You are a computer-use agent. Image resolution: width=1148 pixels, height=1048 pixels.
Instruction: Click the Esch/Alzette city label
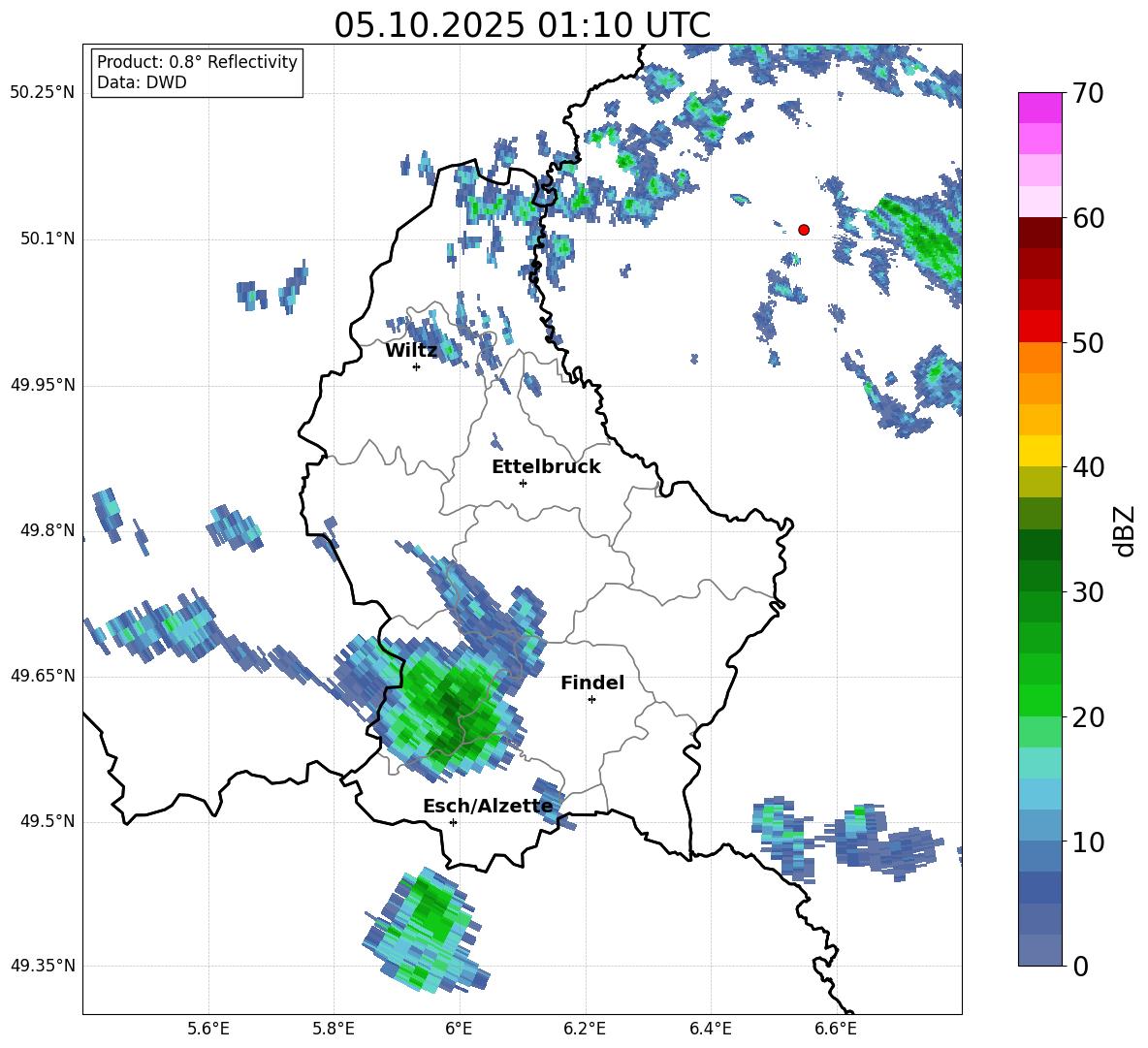click(x=489, y=806)
